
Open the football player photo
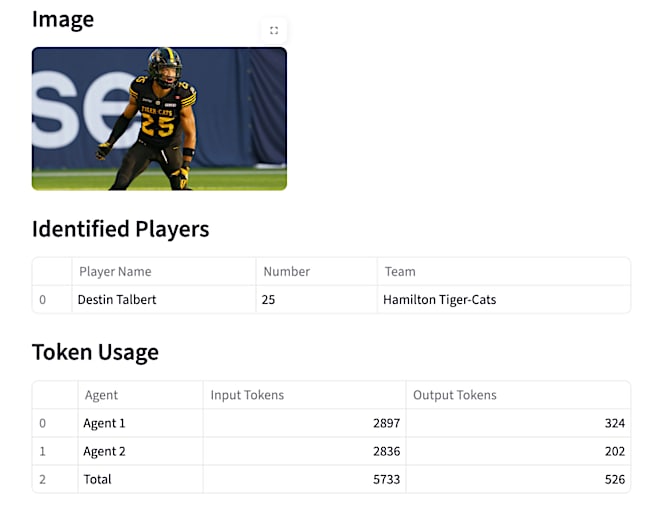click(159, 118)
